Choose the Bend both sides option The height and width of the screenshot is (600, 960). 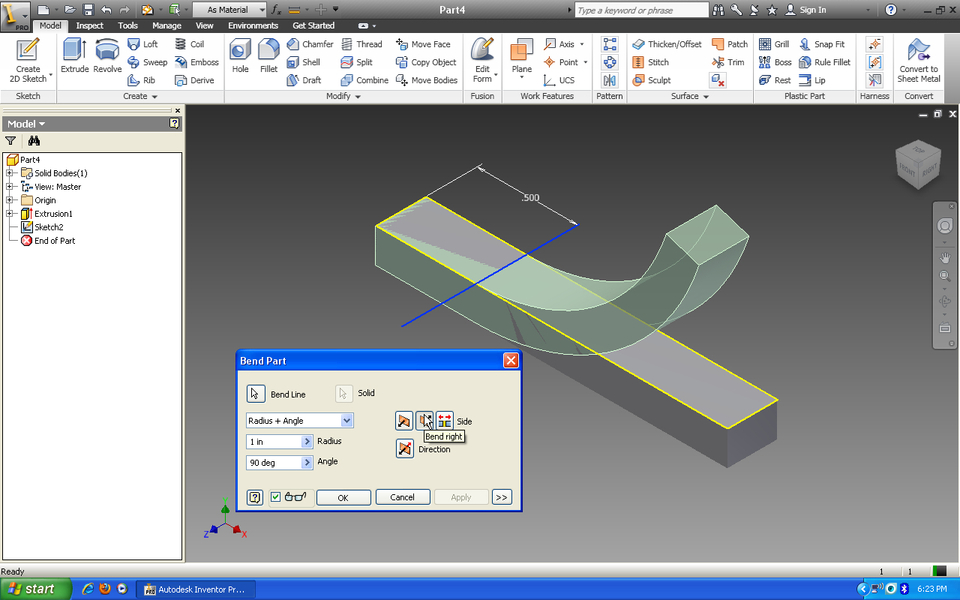pos(443,420)
